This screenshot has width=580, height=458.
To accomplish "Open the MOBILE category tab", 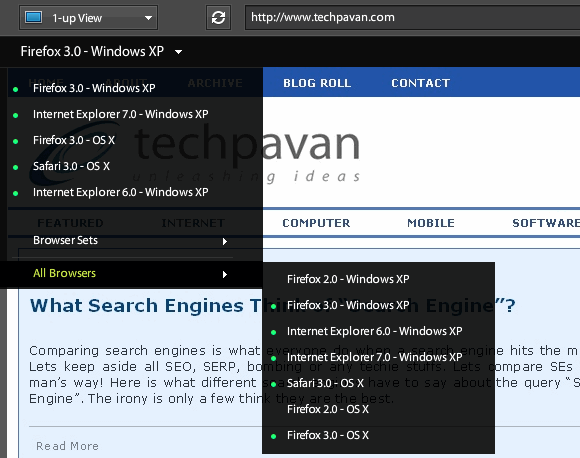I will click(x=431, y=223).
